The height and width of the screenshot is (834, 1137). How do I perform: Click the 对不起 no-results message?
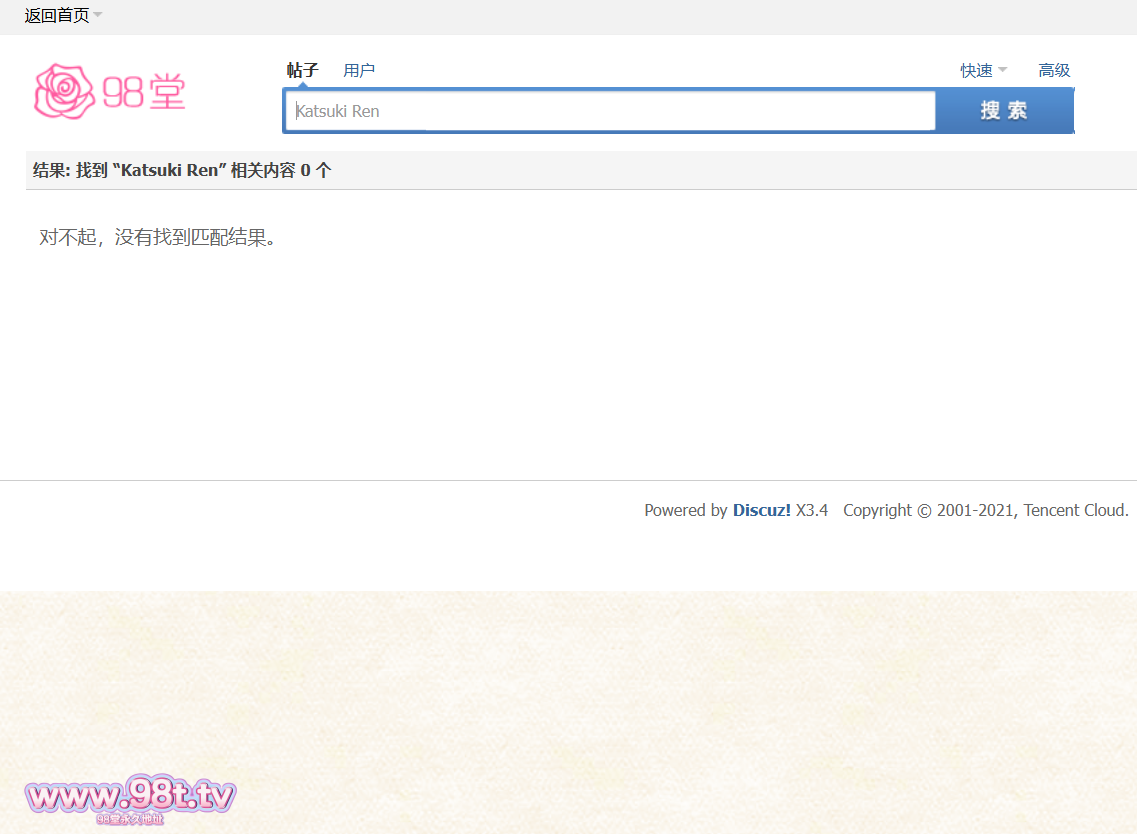point(157,237)
